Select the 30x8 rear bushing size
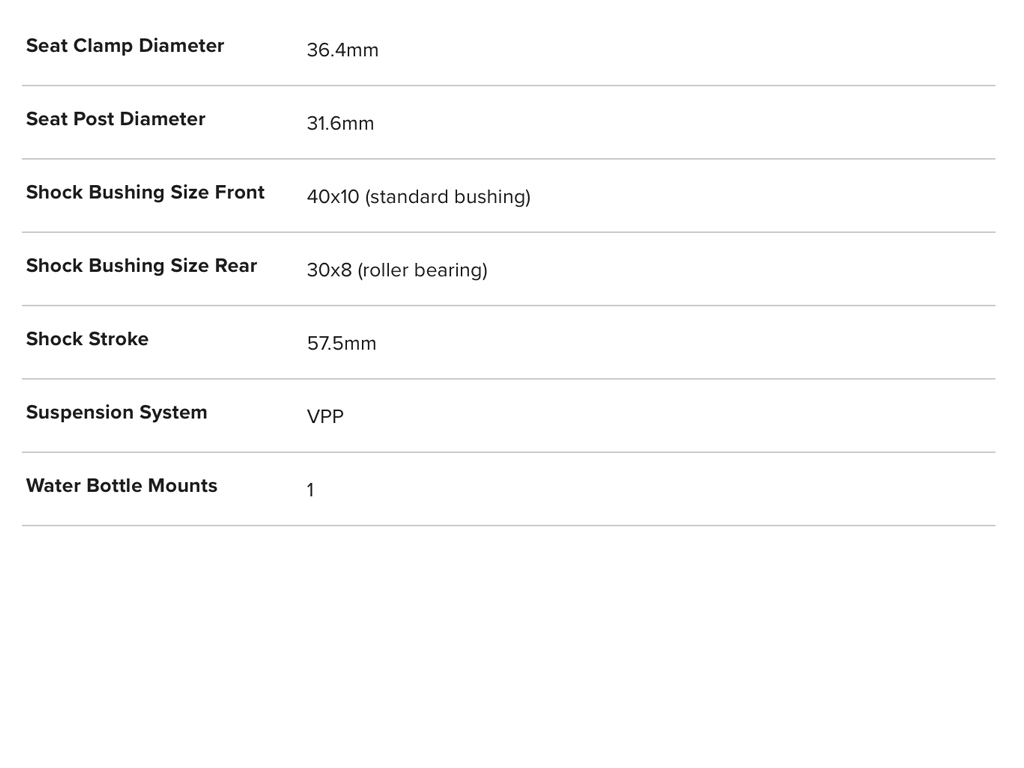 [x=329, y=271]
